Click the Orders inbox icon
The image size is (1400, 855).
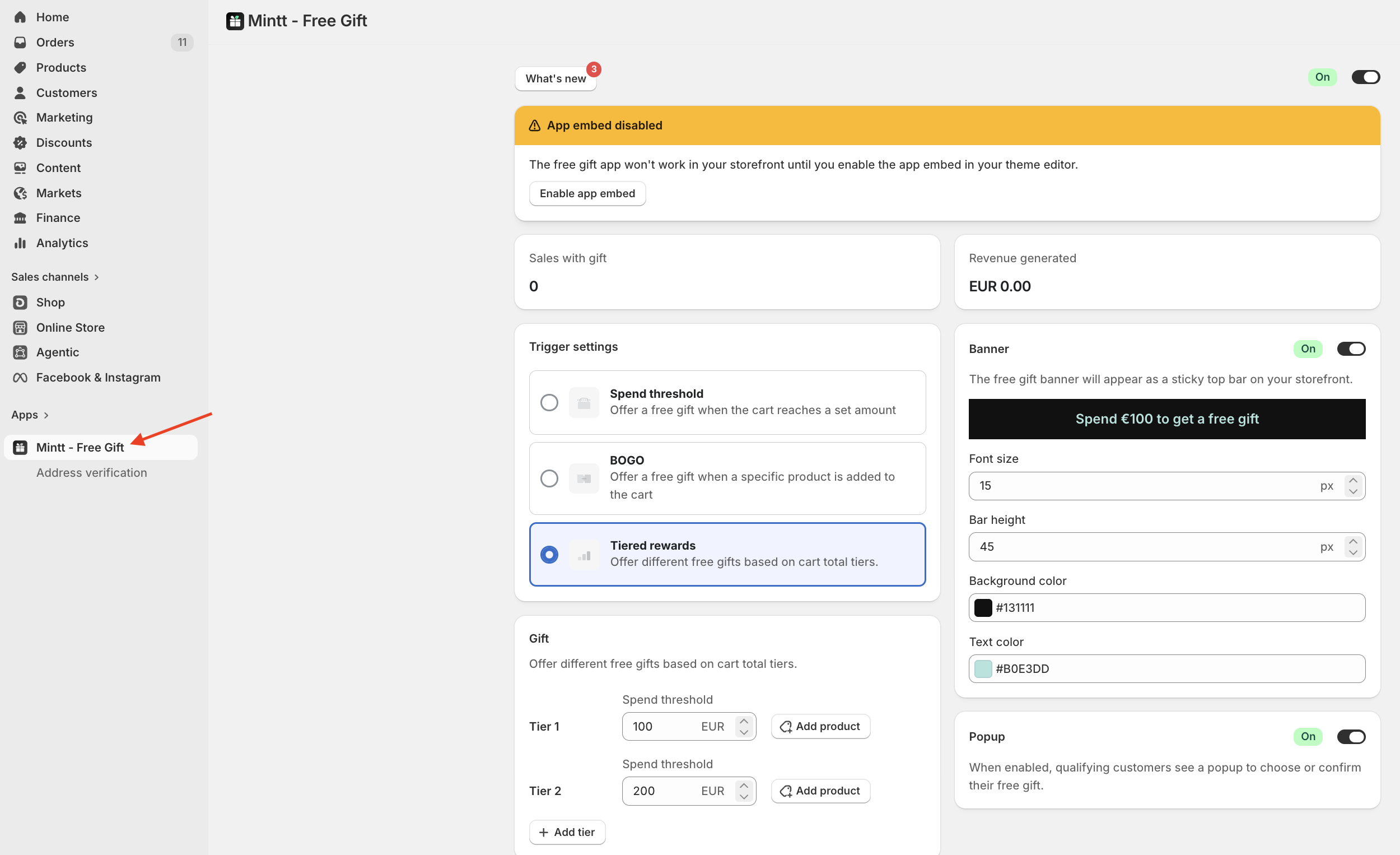coord(20,42)
